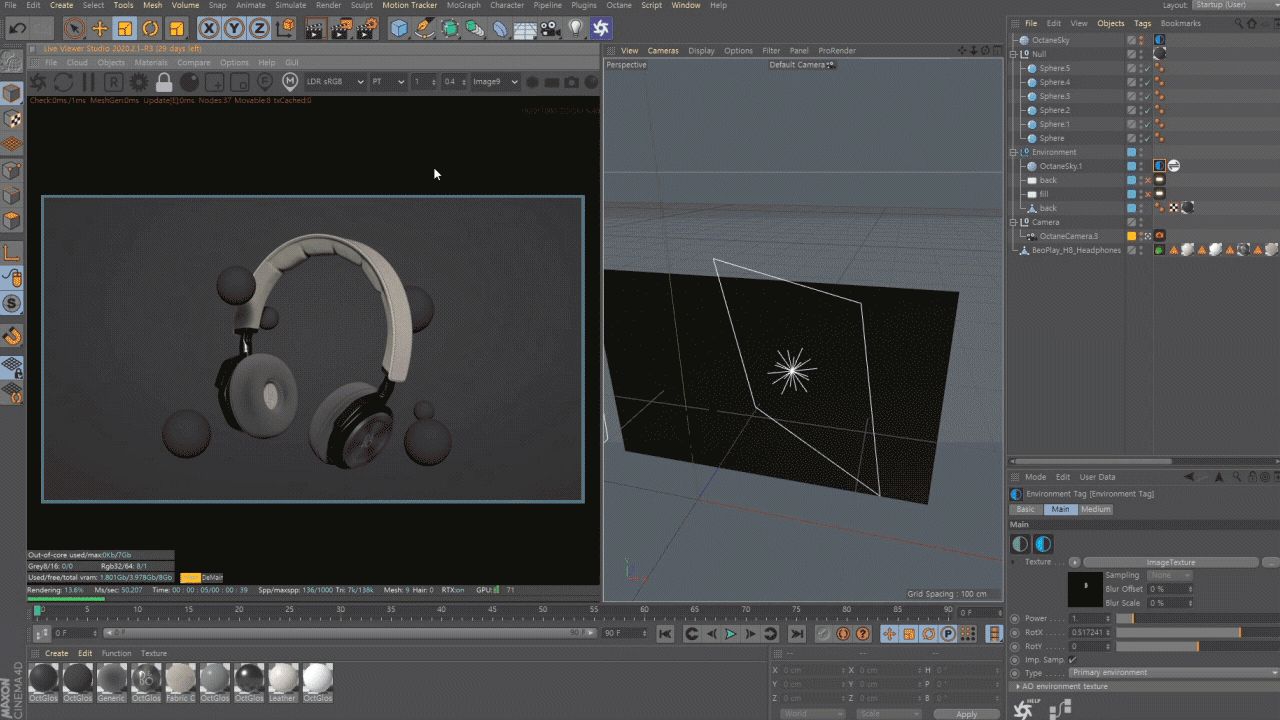Click the Light object icon
This screenshot has height=720, width=1280.
pos(576,29)
